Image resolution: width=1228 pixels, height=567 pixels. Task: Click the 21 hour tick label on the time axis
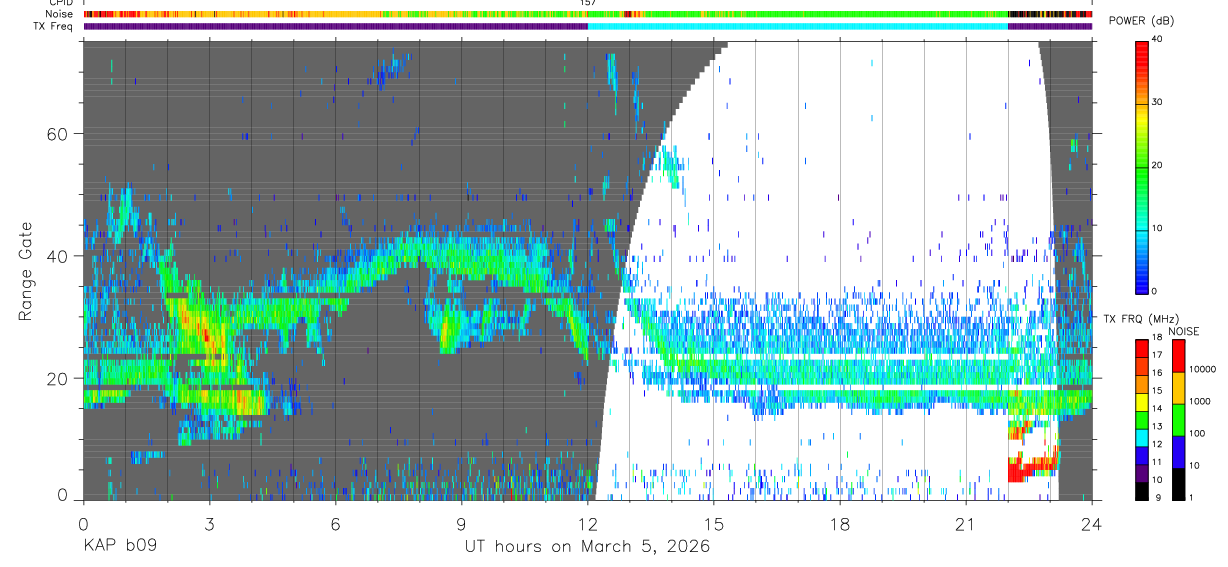pyautogui.click(x=966, y=524)
